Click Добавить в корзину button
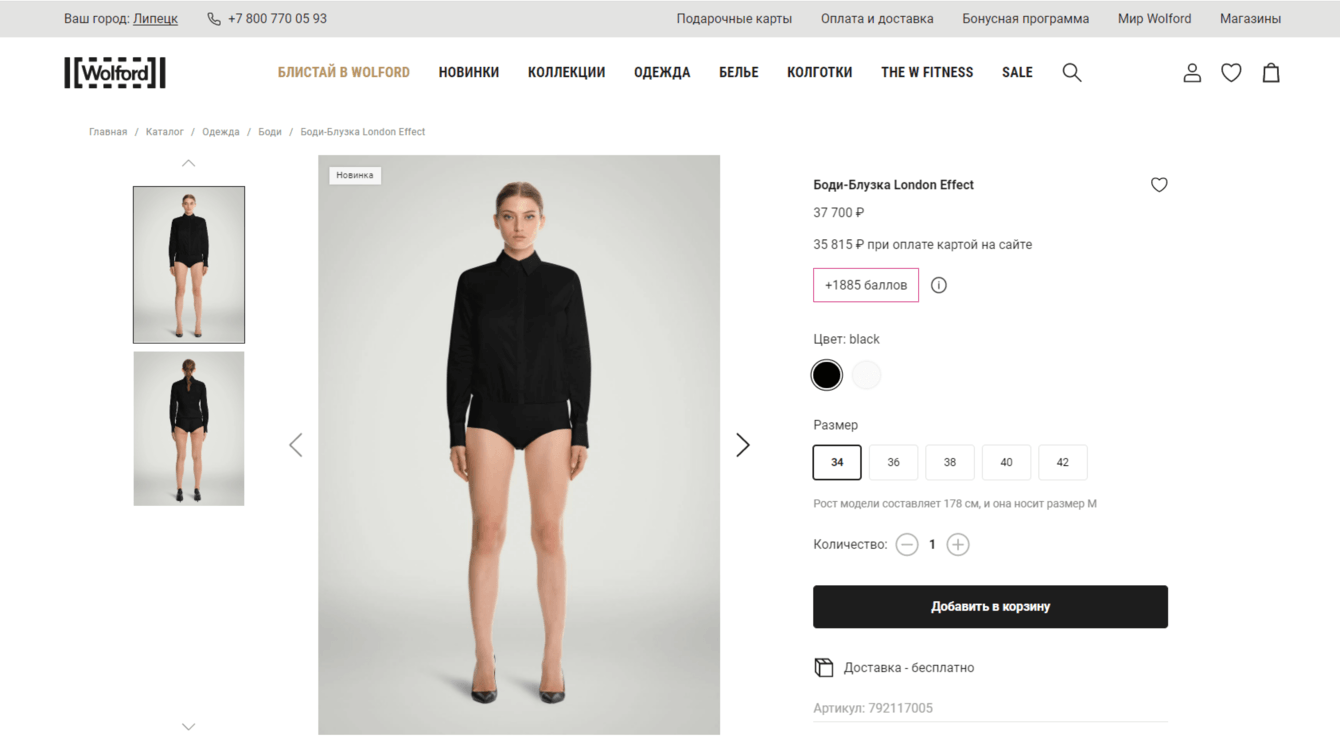 990,607
